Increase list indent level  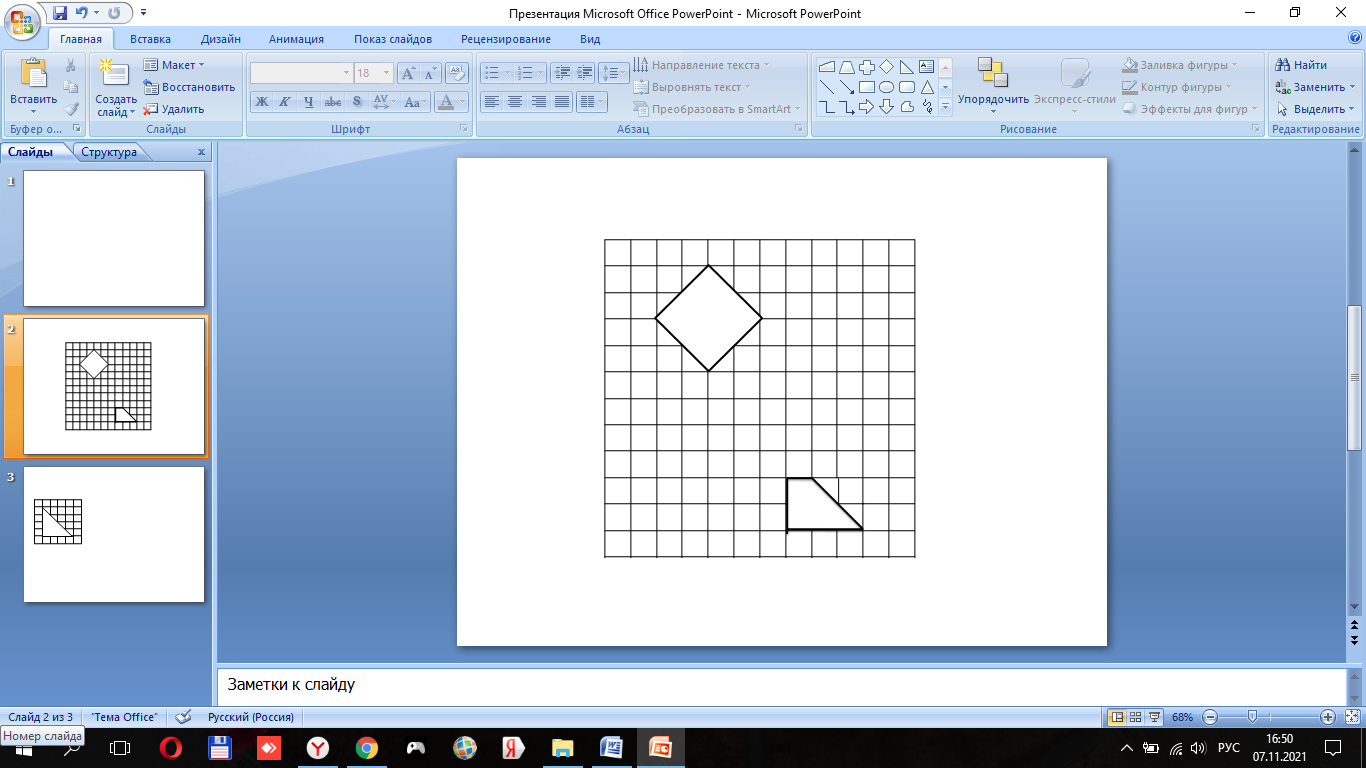point(584,73)
